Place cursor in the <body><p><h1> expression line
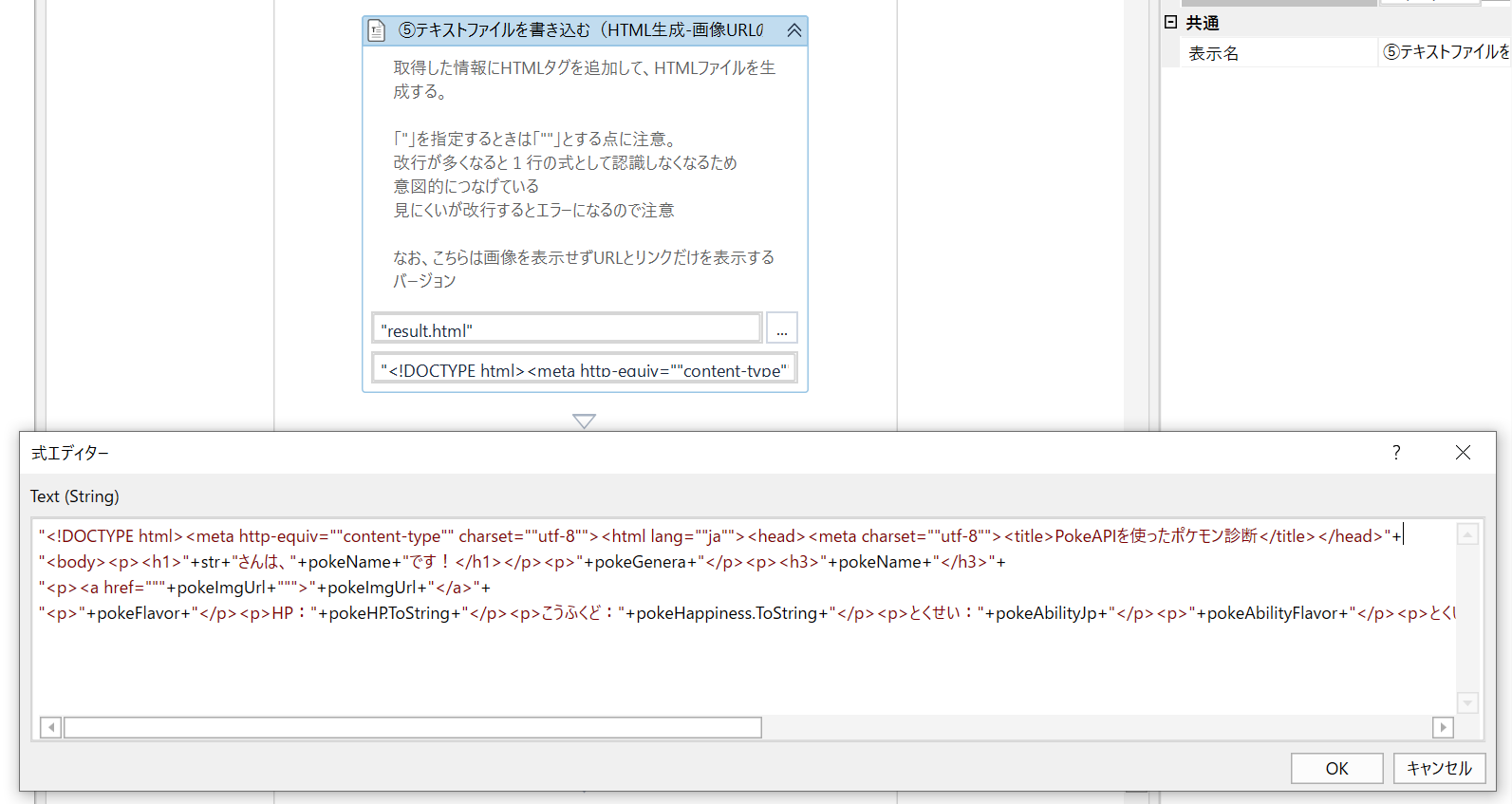Viewport: 1512px width, 804px height. (522, 562)
